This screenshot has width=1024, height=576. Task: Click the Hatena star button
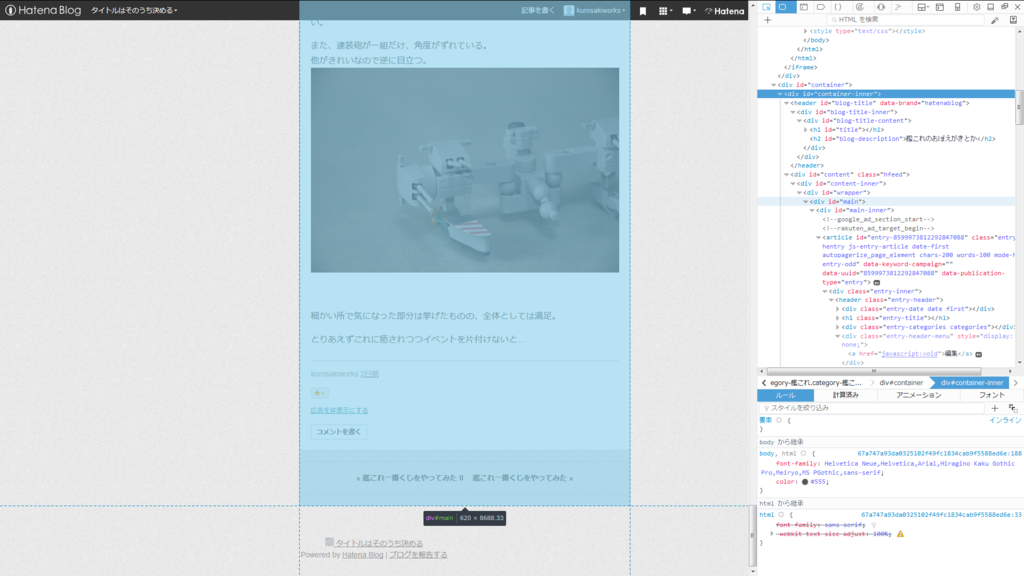click(319, 393)
